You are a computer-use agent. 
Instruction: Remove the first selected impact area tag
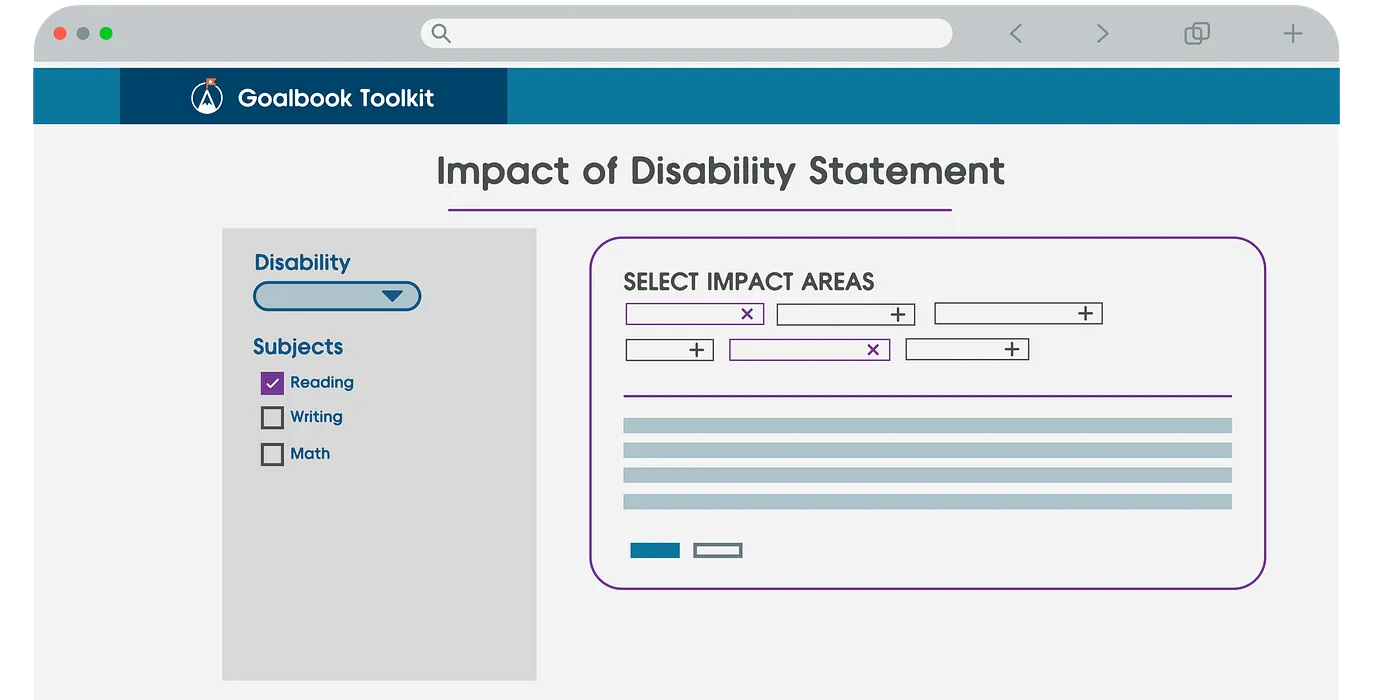pos(748,313)
